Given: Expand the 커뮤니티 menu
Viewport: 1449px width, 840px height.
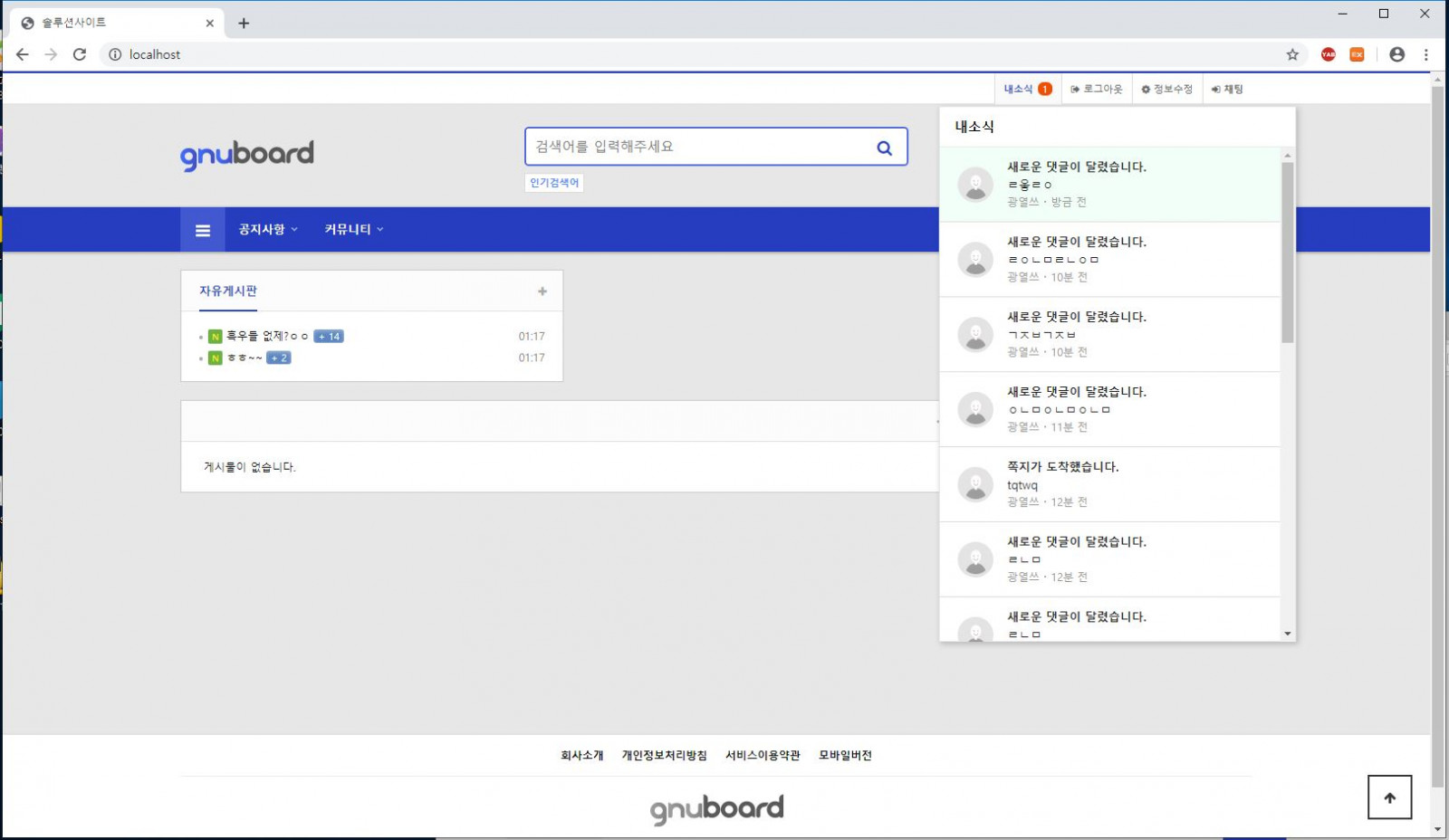Looking at the screenshot, I should [354, 230].
